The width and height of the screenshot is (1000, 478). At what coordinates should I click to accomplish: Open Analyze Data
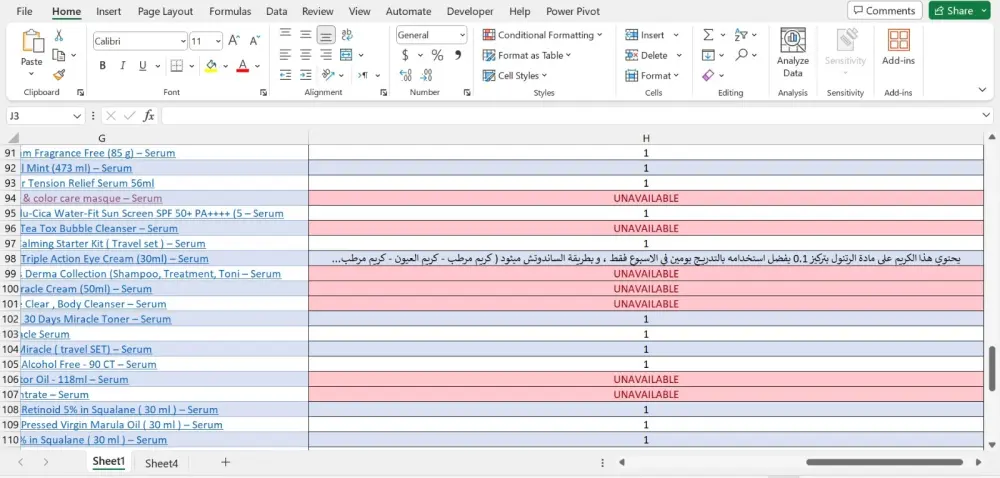(x=793, y=54)
